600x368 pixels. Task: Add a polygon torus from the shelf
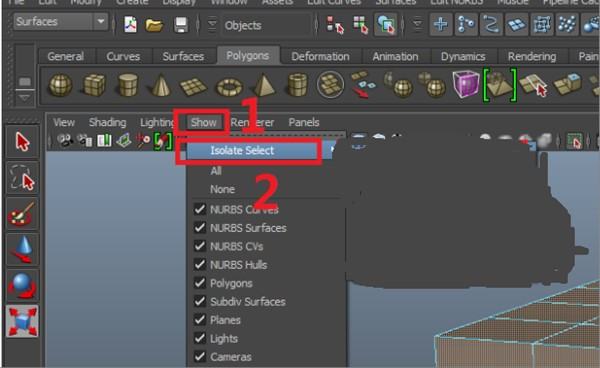click(x=229, y=86)
